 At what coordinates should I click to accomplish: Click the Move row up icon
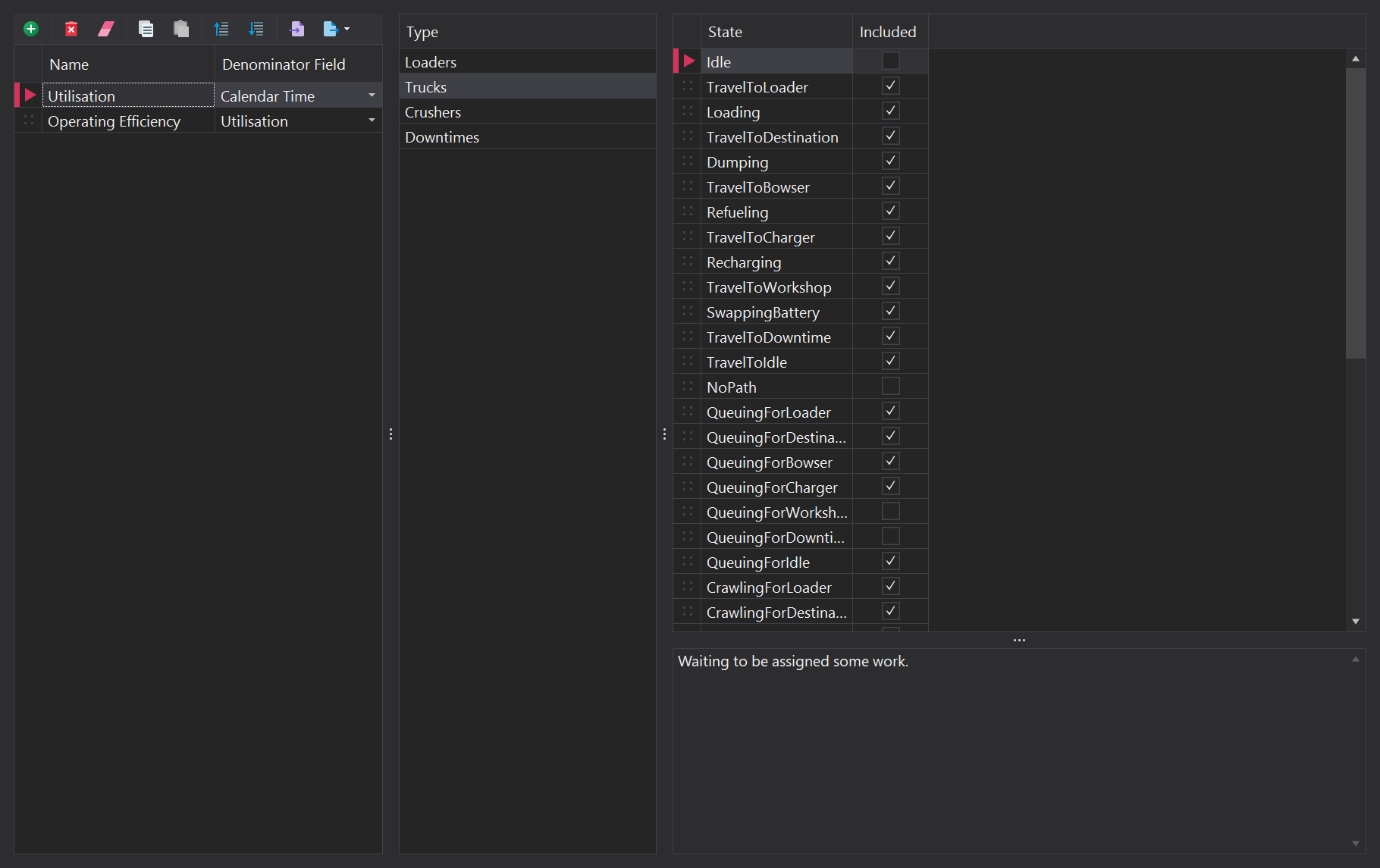click(x=221, y=29)
